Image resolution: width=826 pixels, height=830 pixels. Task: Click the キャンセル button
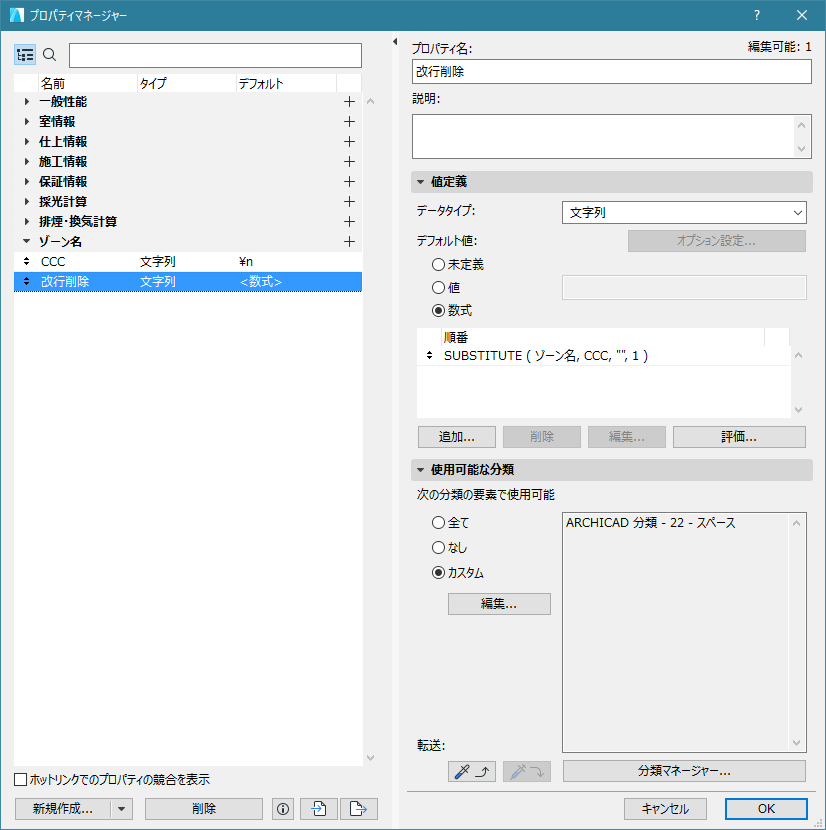[x=665, y=809]
